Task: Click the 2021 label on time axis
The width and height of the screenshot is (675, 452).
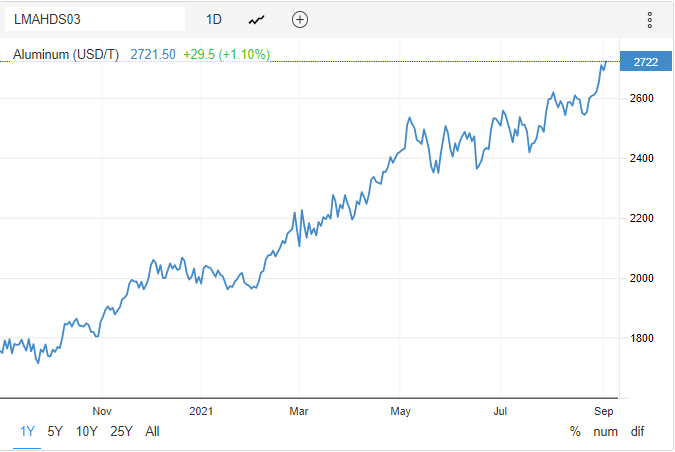Action: 202,410
